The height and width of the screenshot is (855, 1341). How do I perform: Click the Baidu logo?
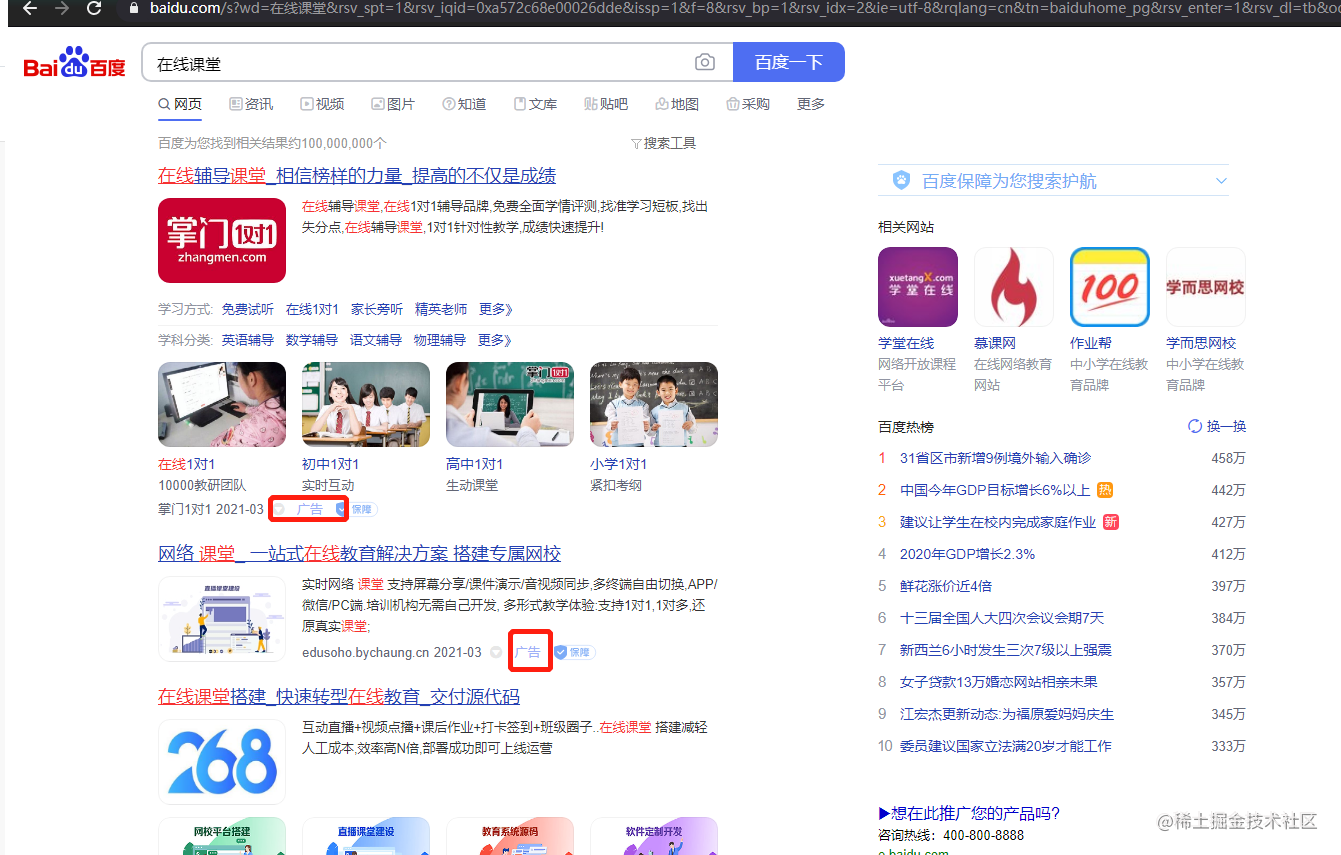(x=75, y=62)
